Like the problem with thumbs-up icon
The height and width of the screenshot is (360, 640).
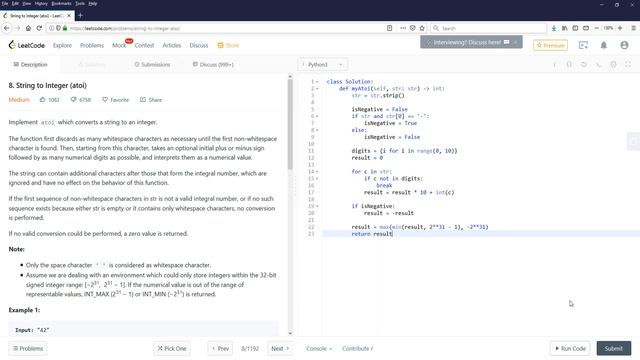click(x=42, y=100)
